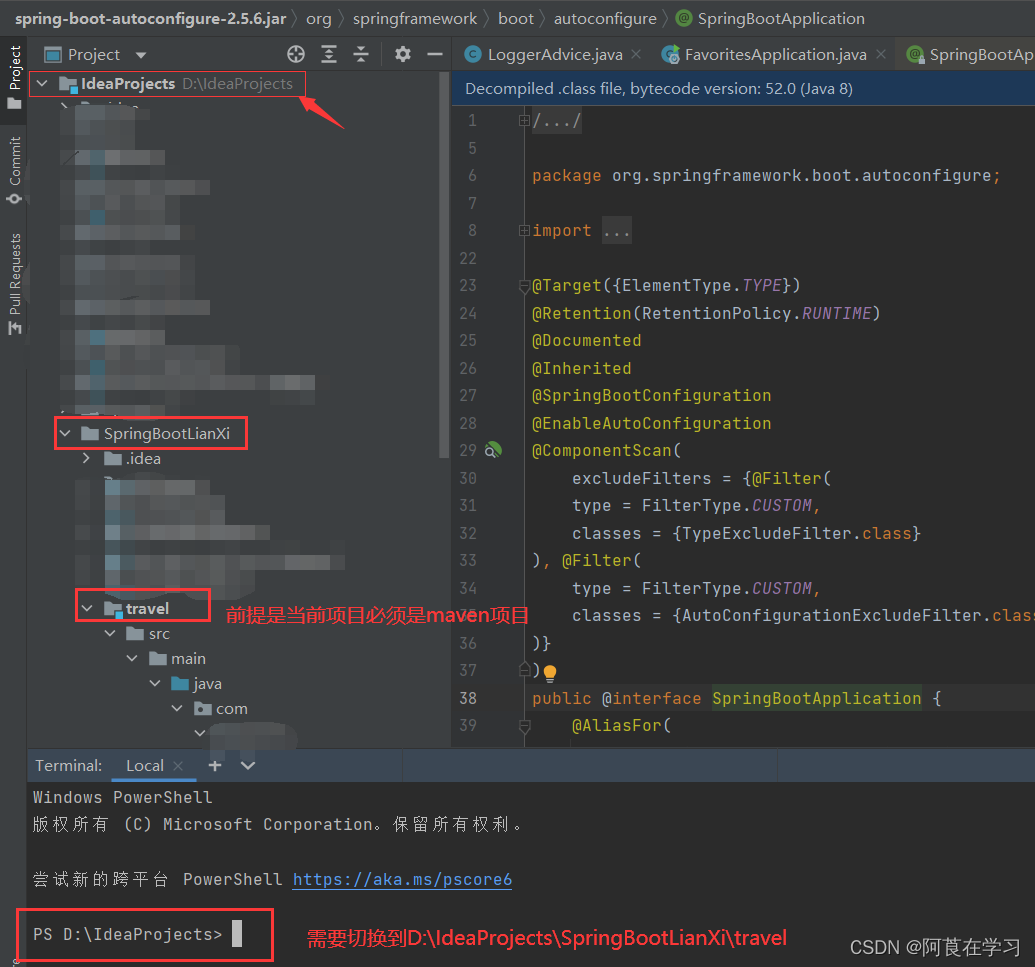Viewport: 1035px width, 967px height.
Task: Open the terminal sessions dropdown chevron
Action: (x=248, y=766)
